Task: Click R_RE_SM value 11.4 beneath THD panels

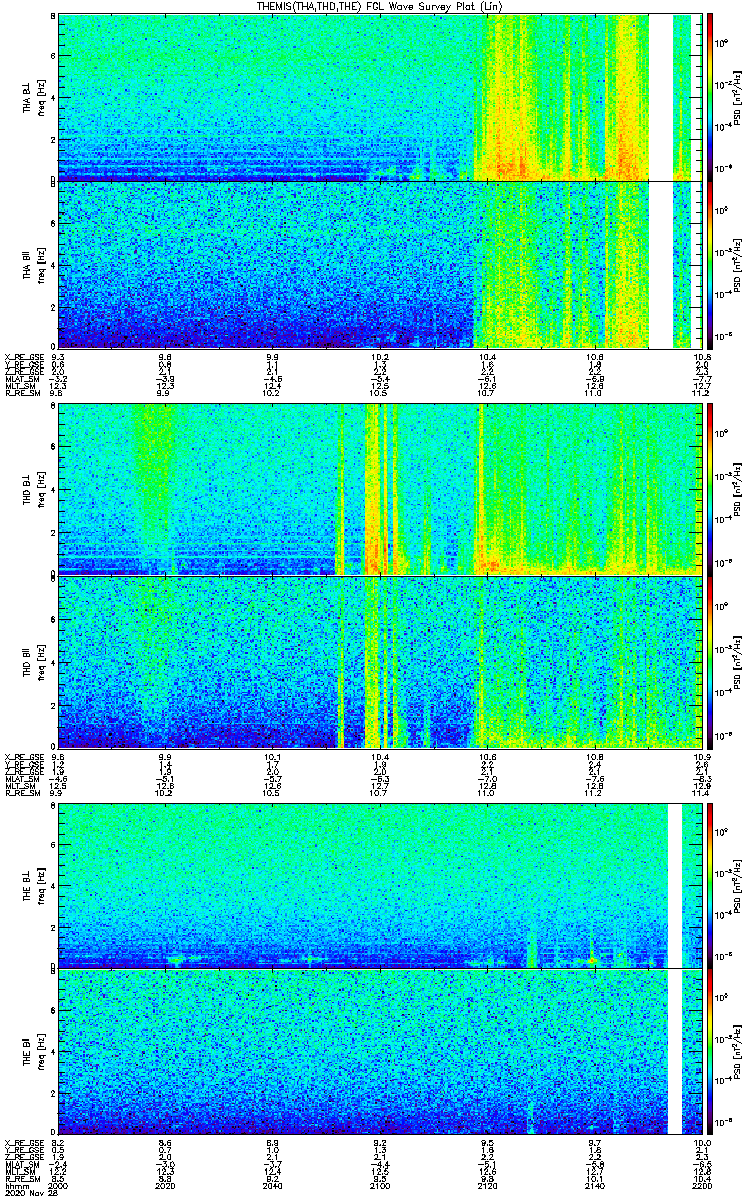Action: (x=701, y=792)
